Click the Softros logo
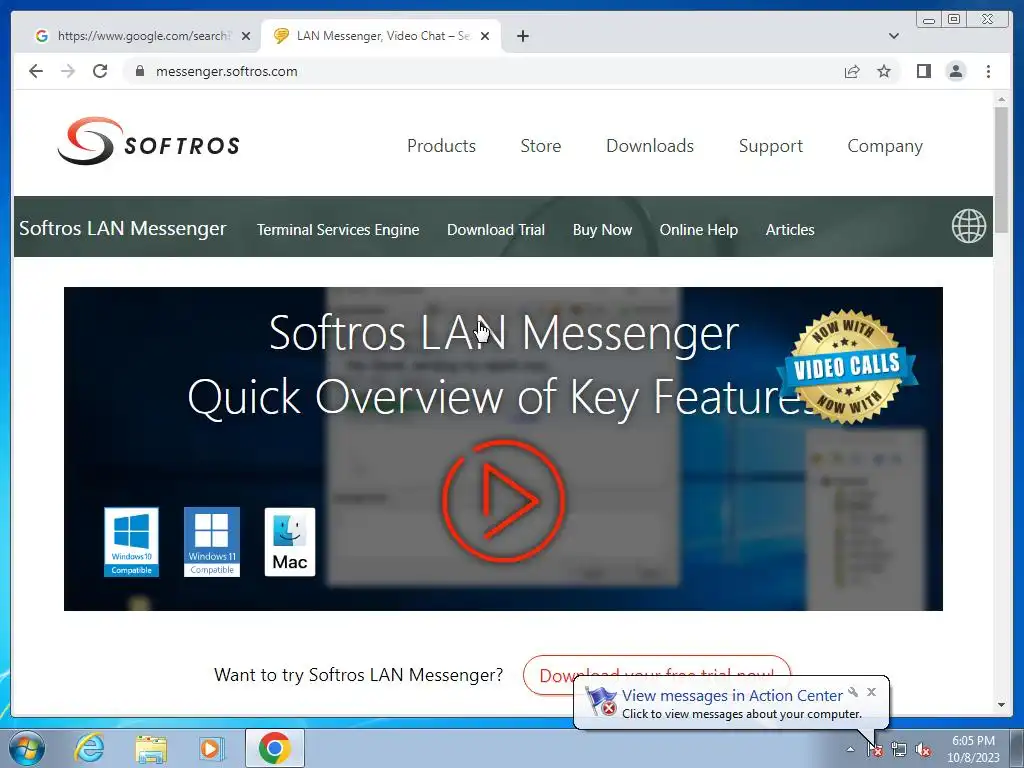Screen dimensions: 1024x768 pyautogui.click(x=149, y=140)
